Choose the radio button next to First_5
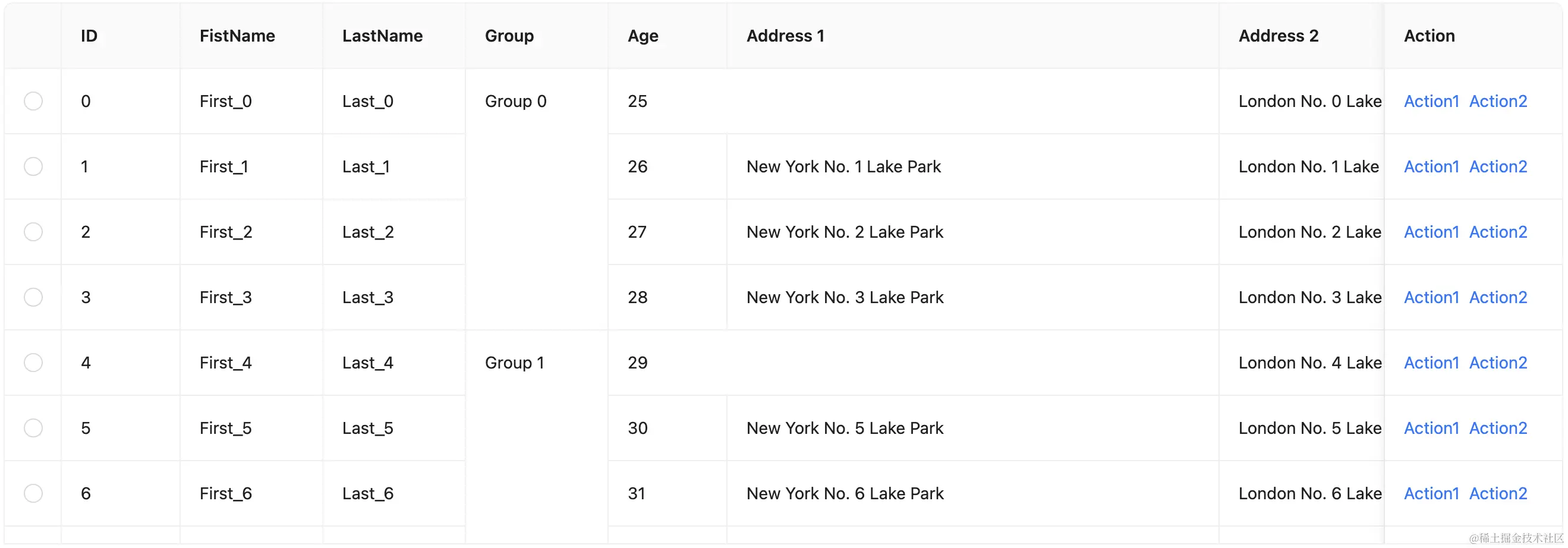1568x548 pixels. (x=33, y=428)
